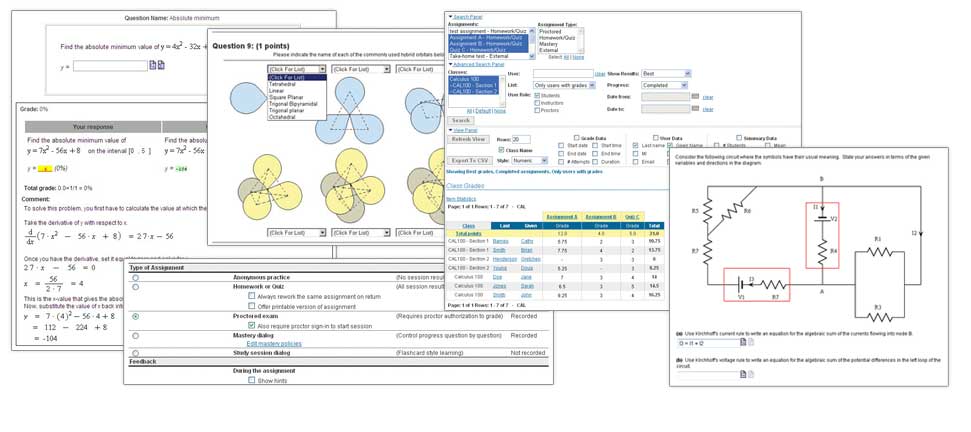This screenshot has height=432, width=971.
Task: Check the Last name checkbox under User Data
Action: point(636,145)
